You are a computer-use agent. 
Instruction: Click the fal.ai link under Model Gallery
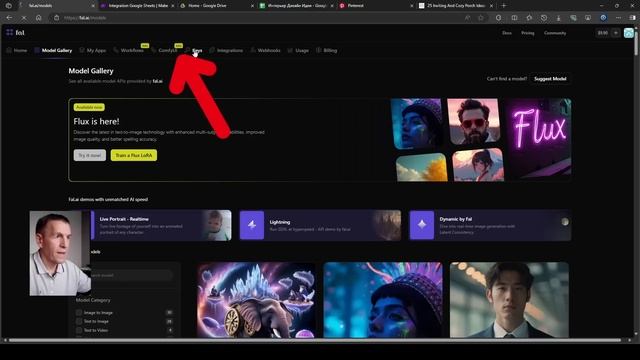click(158, 81)
